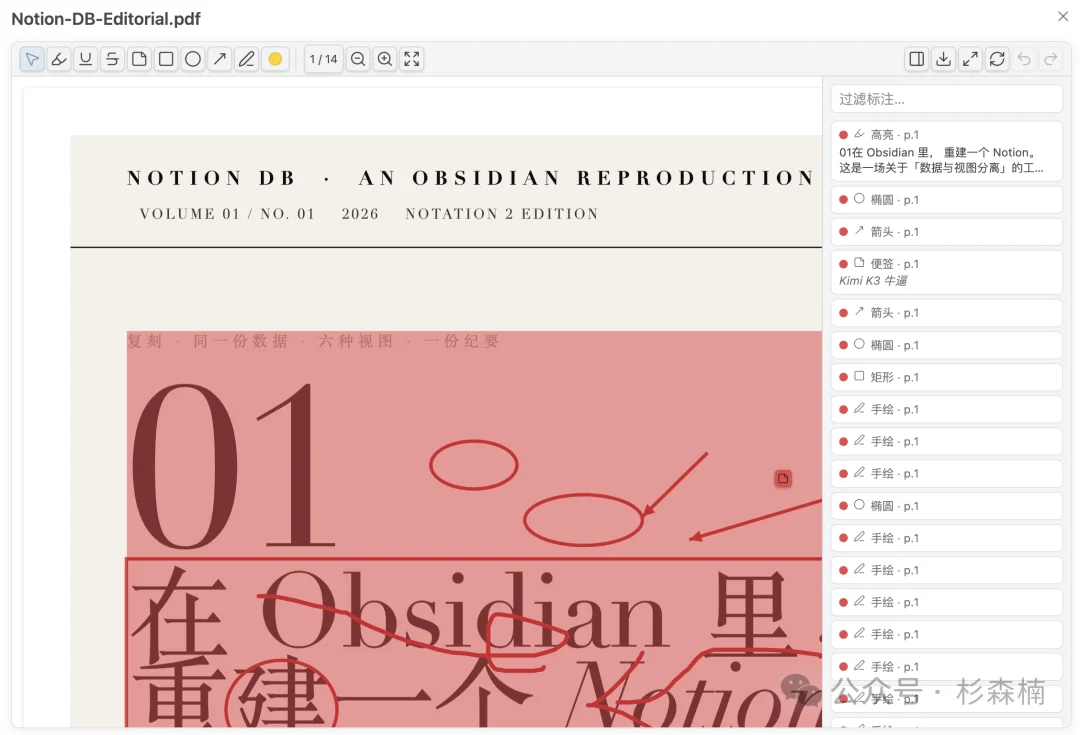Select the highlighter tool

pos(59,59)
